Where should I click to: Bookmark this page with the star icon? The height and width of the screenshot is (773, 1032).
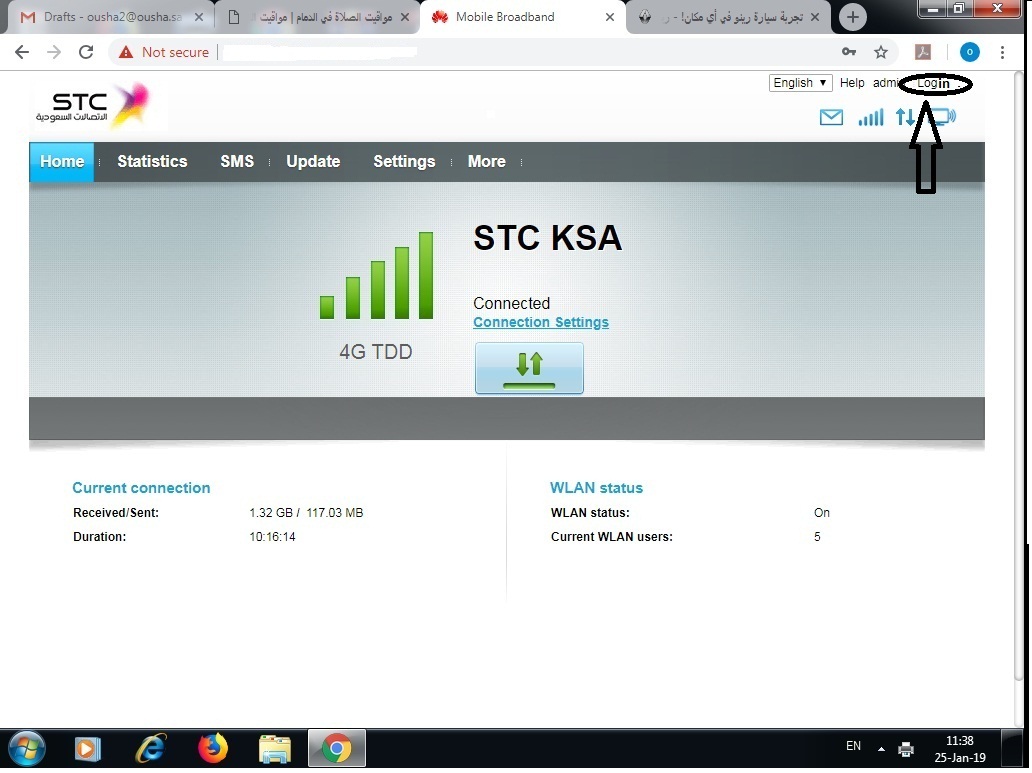[880, 51]
